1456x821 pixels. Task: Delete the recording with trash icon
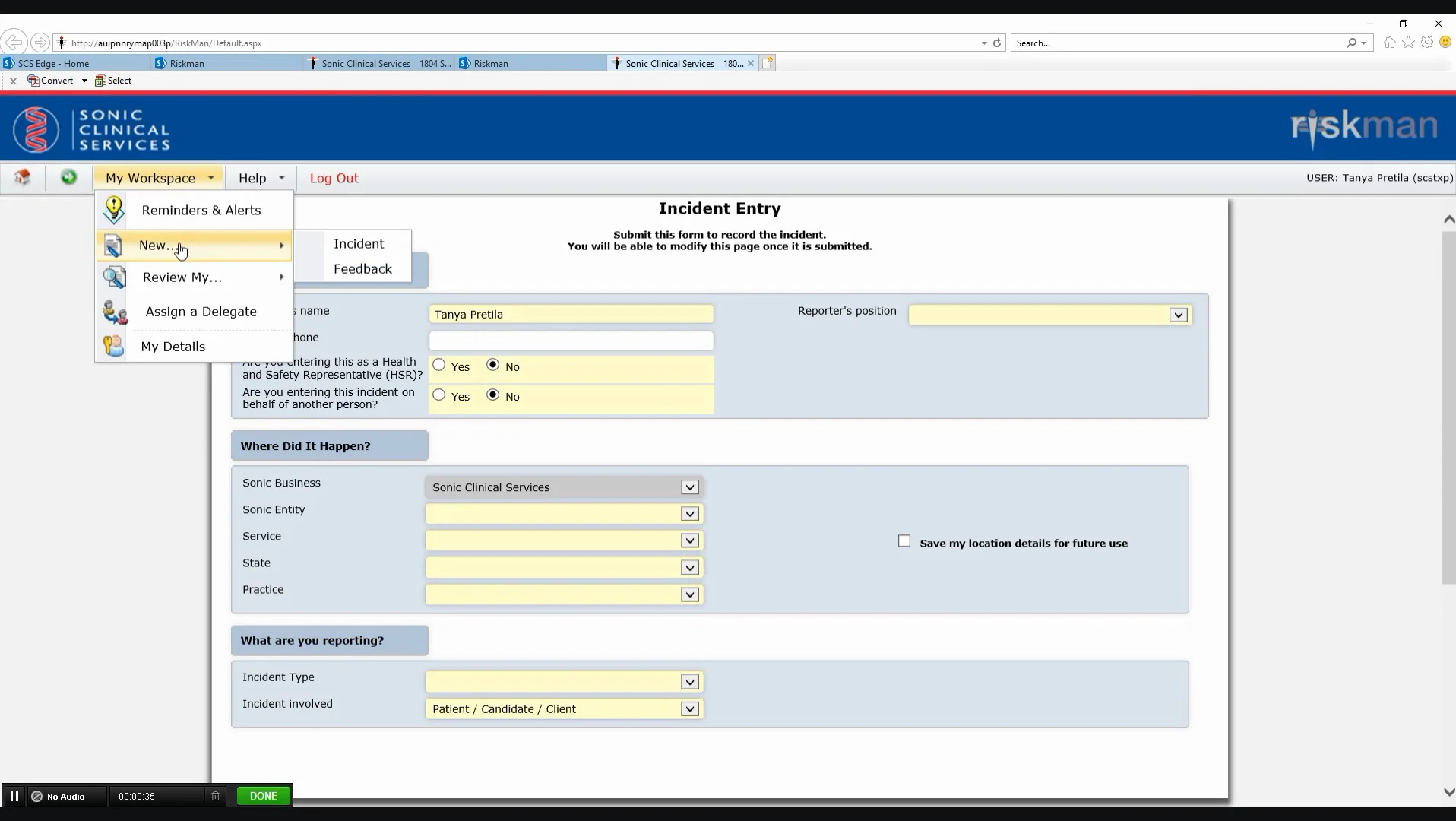coord(216,796)
